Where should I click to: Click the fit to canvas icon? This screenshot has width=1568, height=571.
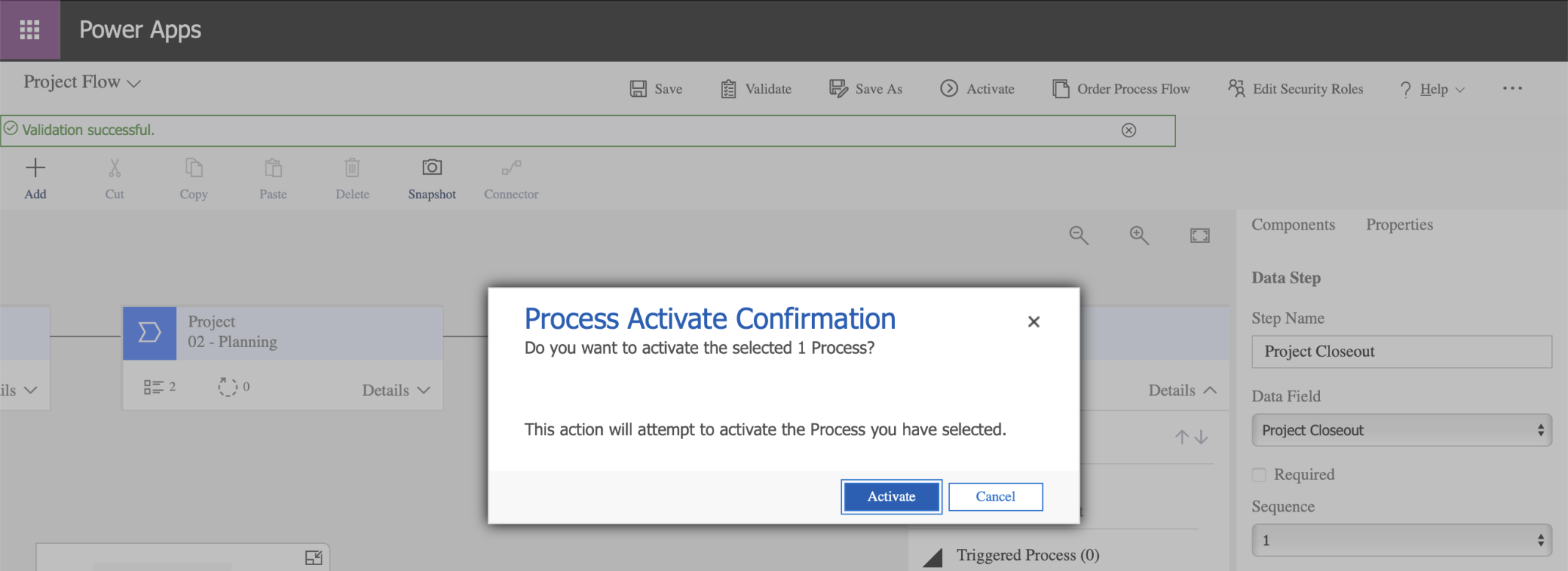click(1199, 236)
